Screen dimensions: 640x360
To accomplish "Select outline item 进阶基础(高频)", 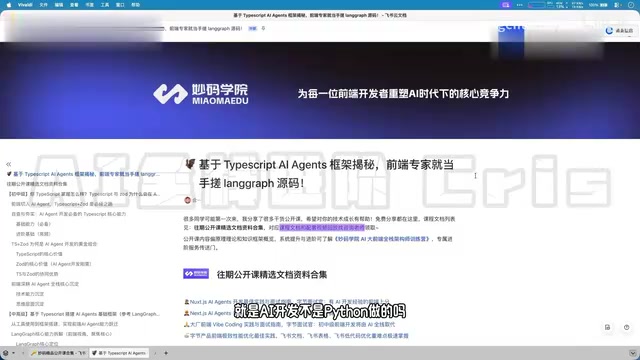I will (x=33, y=234).
